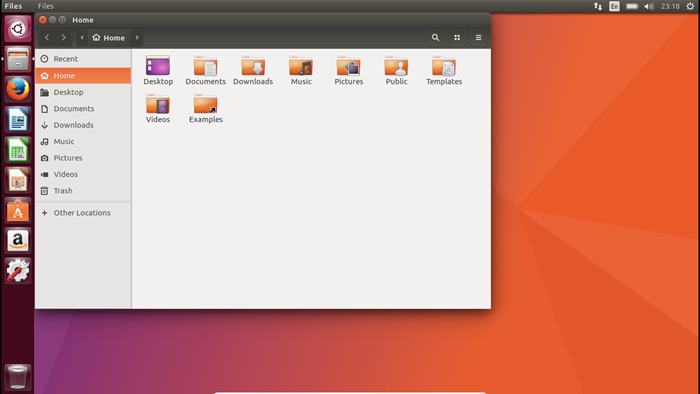Open the Templates folder icon

coord(444,66)
